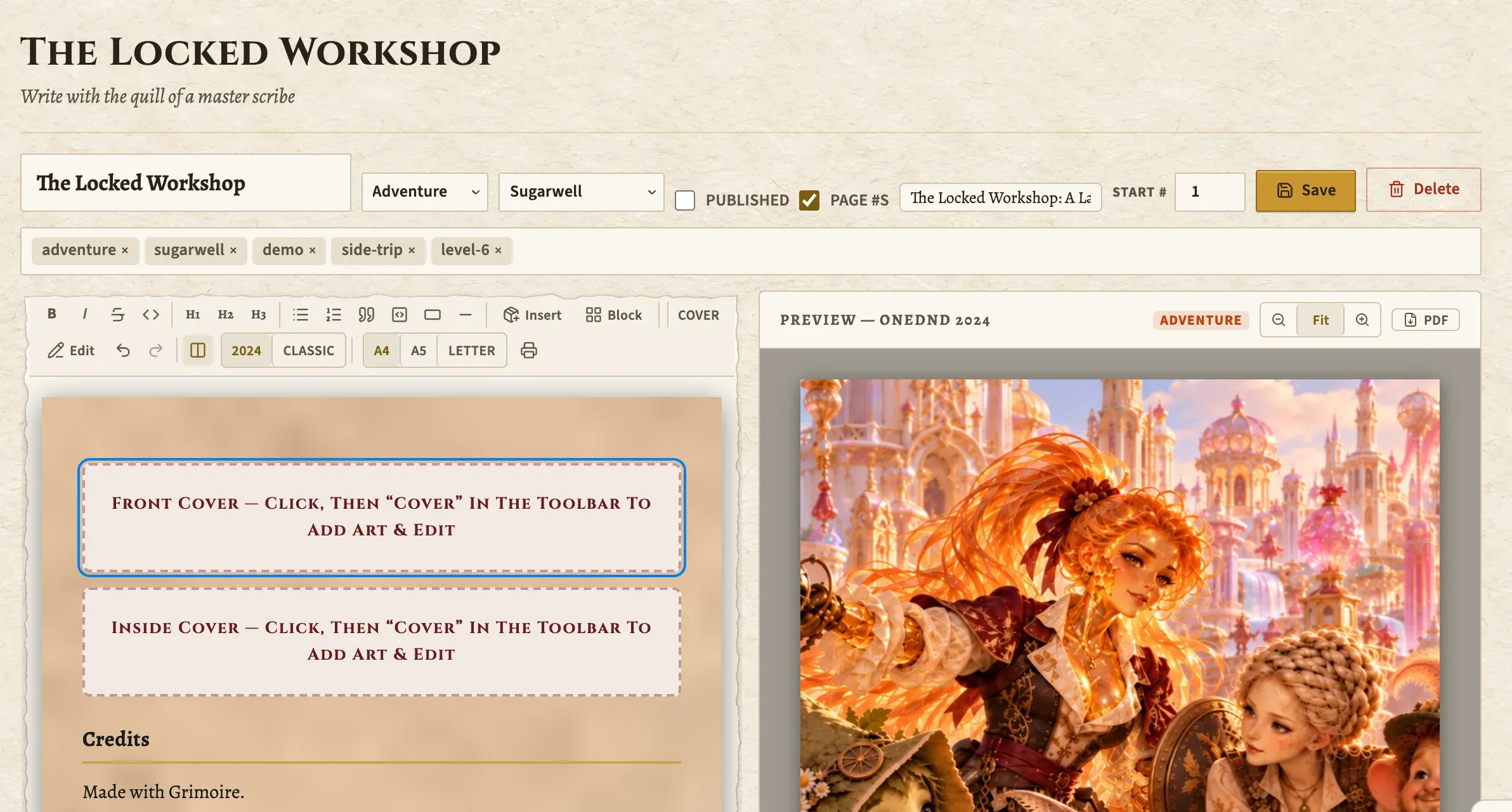Screen dimensions: 1512x812
Task: Open the Block menu
Action: pyautogui.click(x=614, y=315)
